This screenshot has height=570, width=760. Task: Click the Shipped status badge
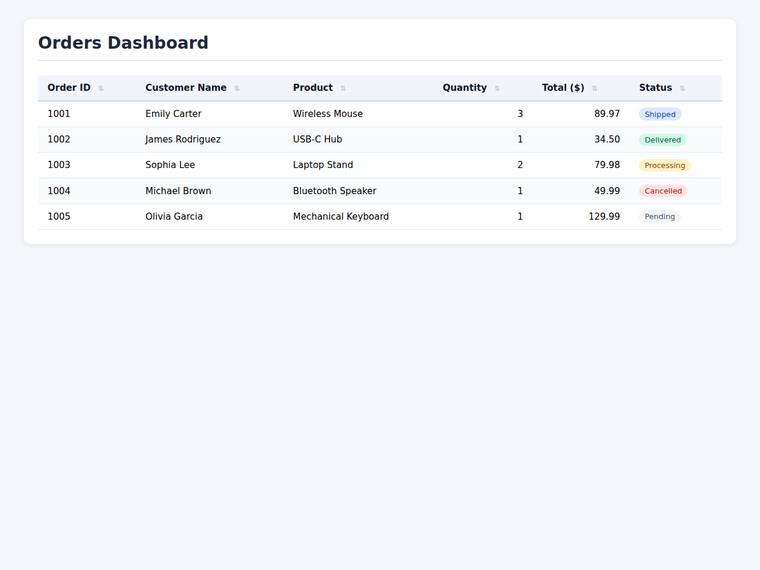[x=660, y=114]
